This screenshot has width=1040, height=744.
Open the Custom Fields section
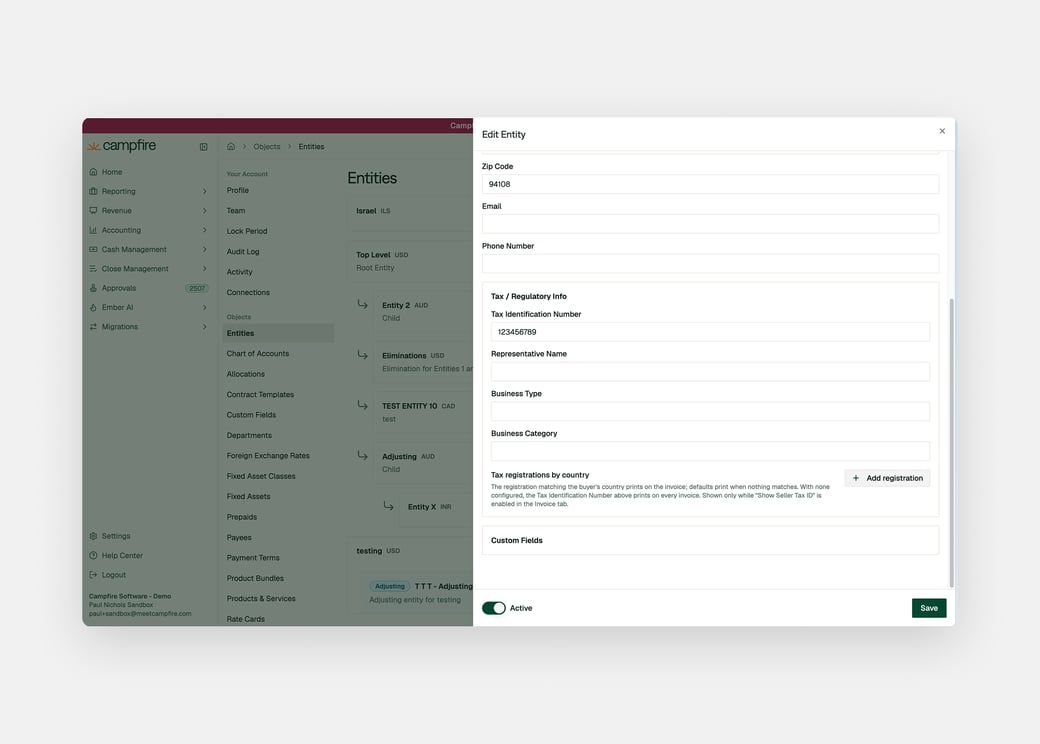pos(710,540)
